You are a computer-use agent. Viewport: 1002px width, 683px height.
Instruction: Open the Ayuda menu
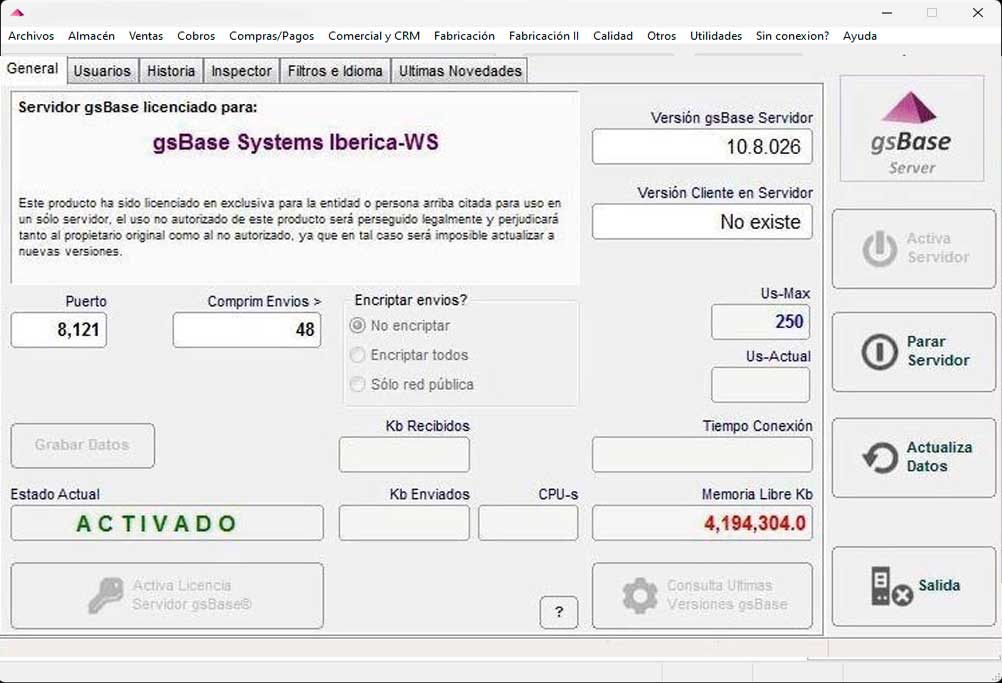pos(859,36)
